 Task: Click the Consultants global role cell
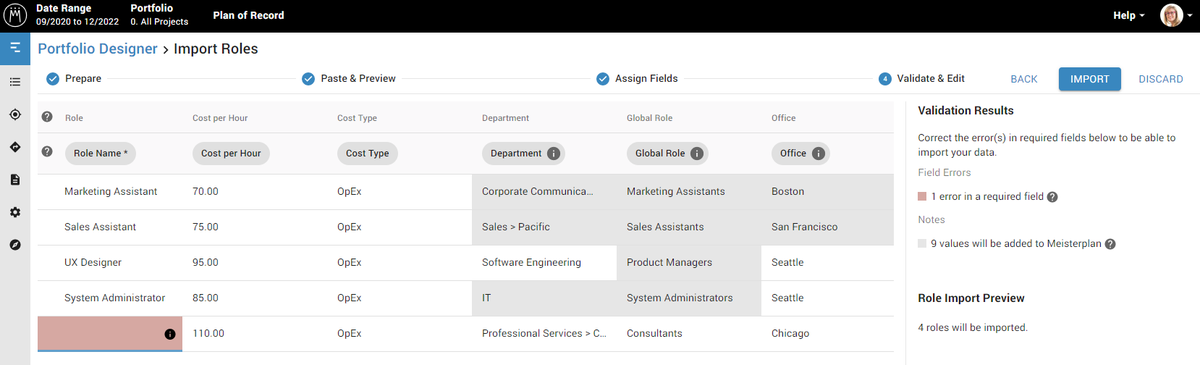click(689, 333)
